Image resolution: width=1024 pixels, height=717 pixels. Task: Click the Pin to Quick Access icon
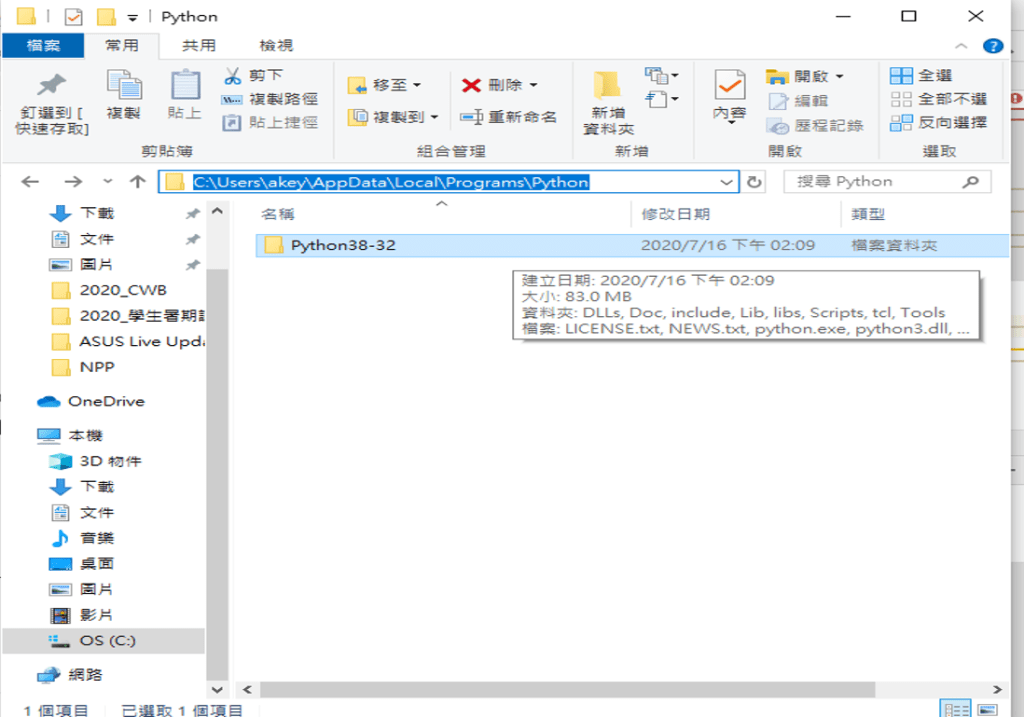click(50, 87)
